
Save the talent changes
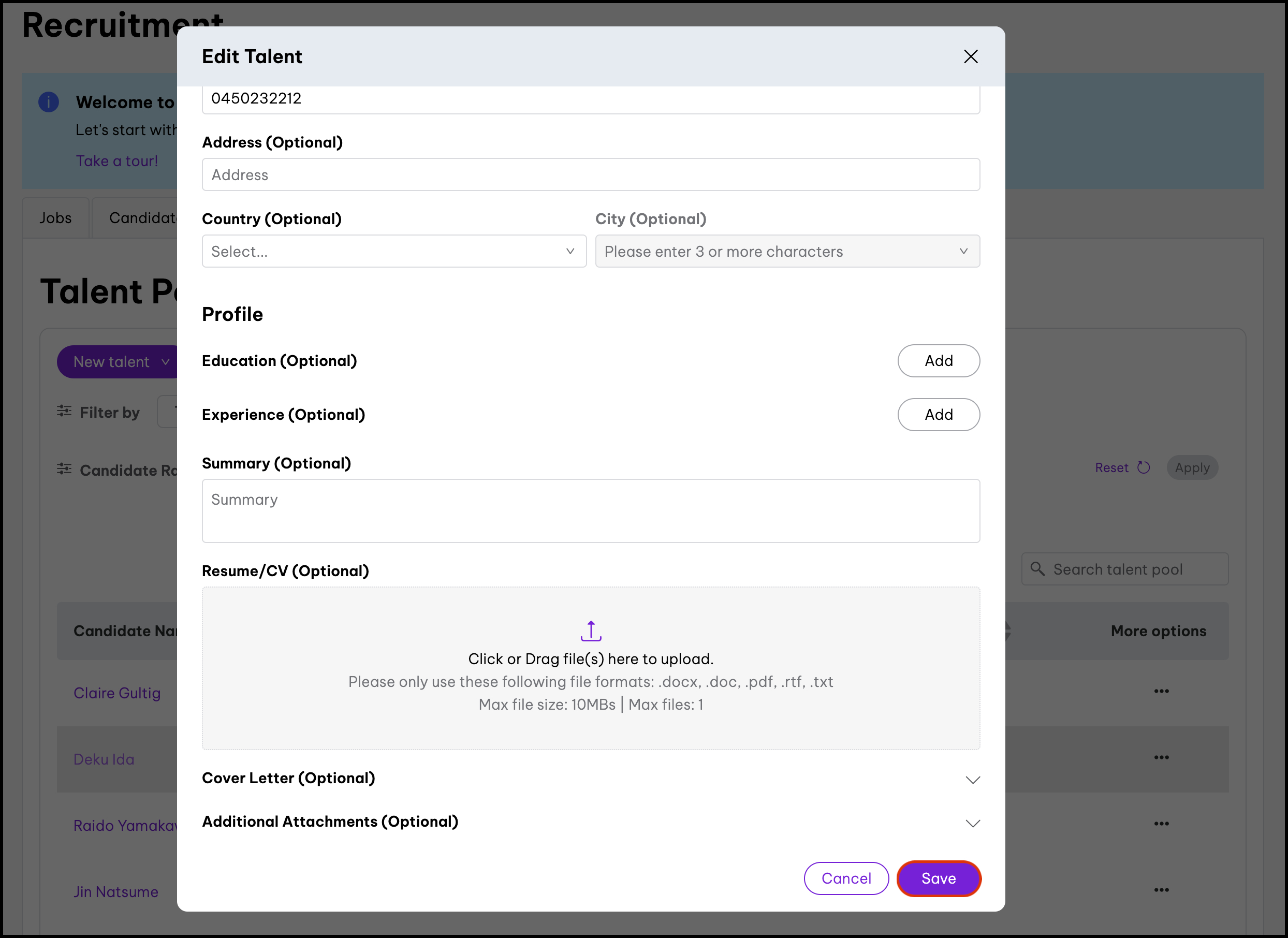[938, 878]
